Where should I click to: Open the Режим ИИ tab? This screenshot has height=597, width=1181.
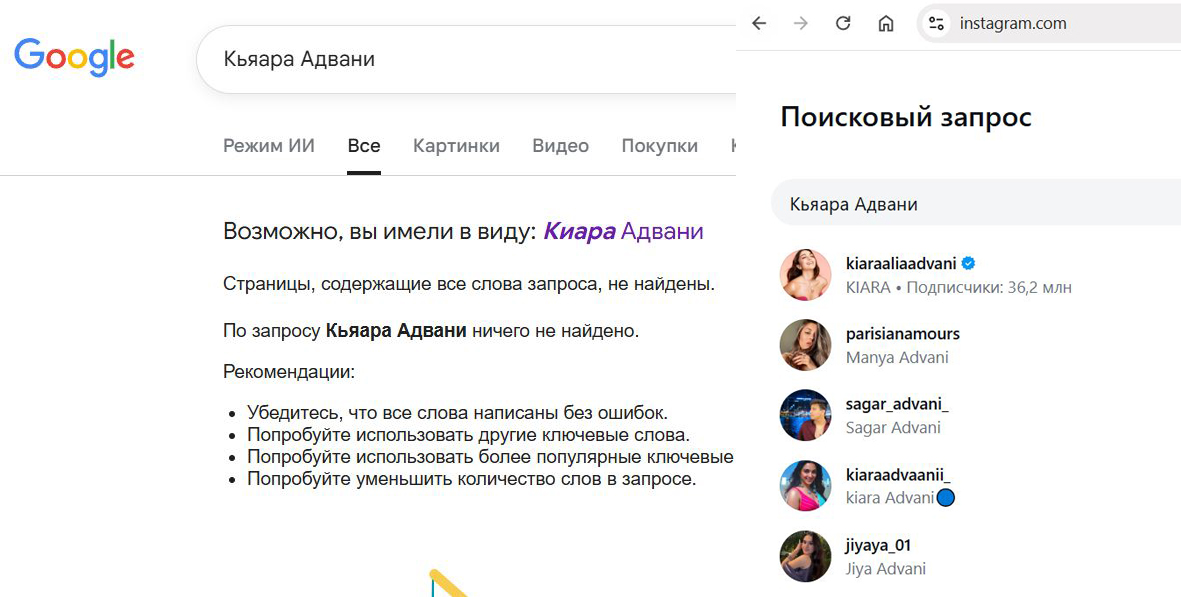(269, 146)
